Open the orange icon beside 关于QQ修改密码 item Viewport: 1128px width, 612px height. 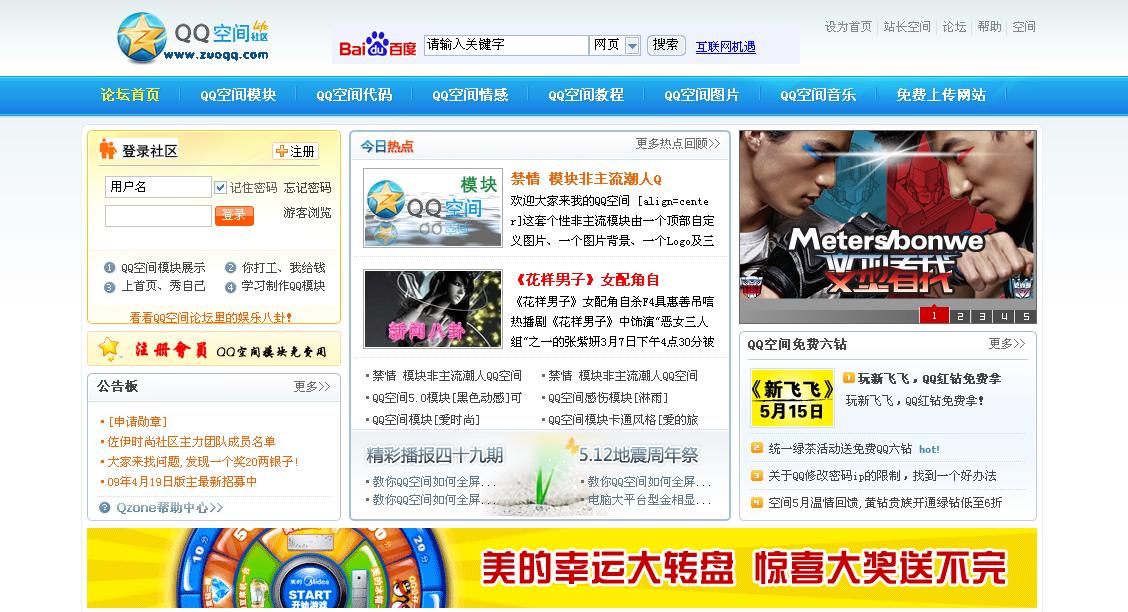click(x=757, y=475)
